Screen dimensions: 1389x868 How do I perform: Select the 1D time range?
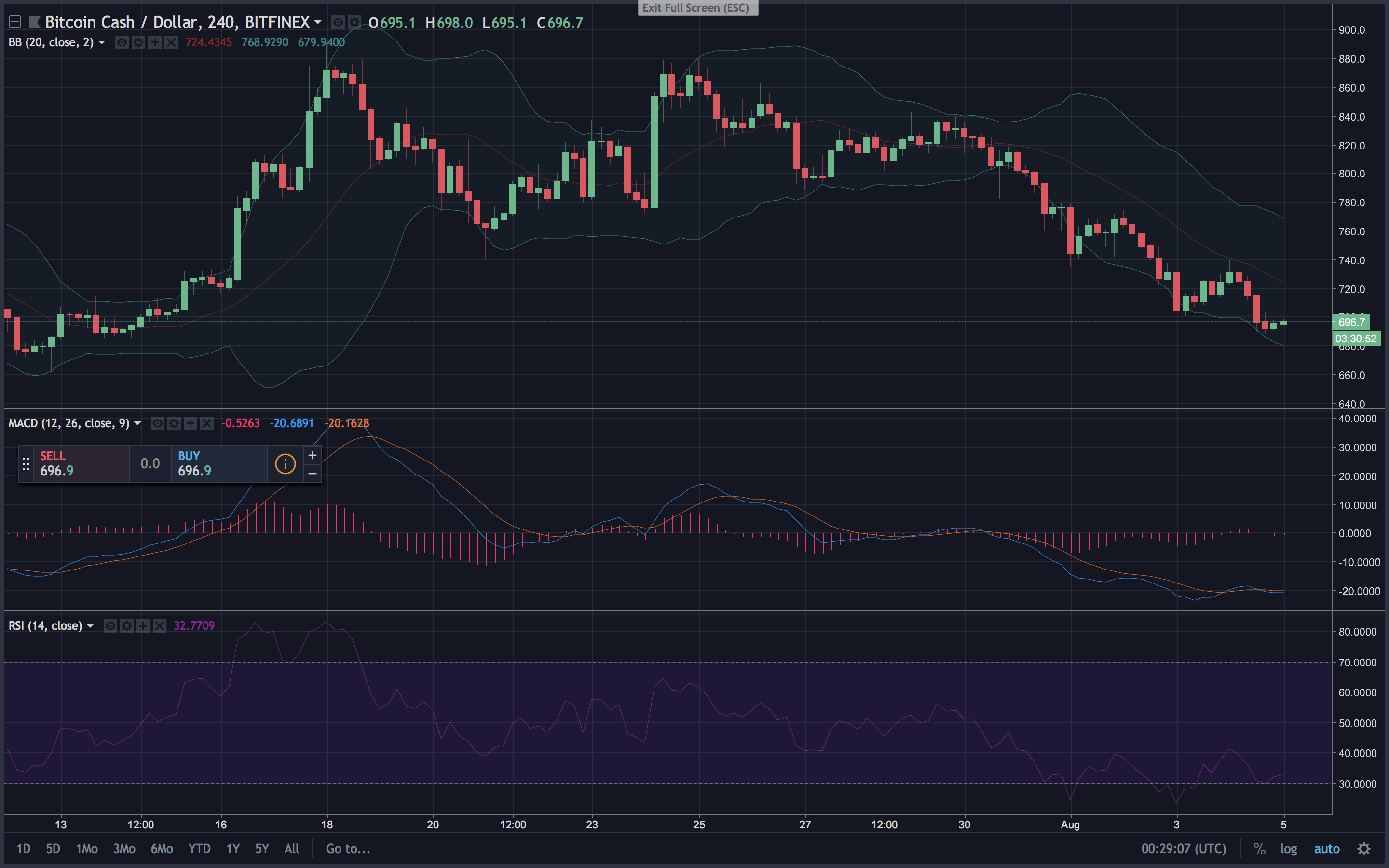24,849
